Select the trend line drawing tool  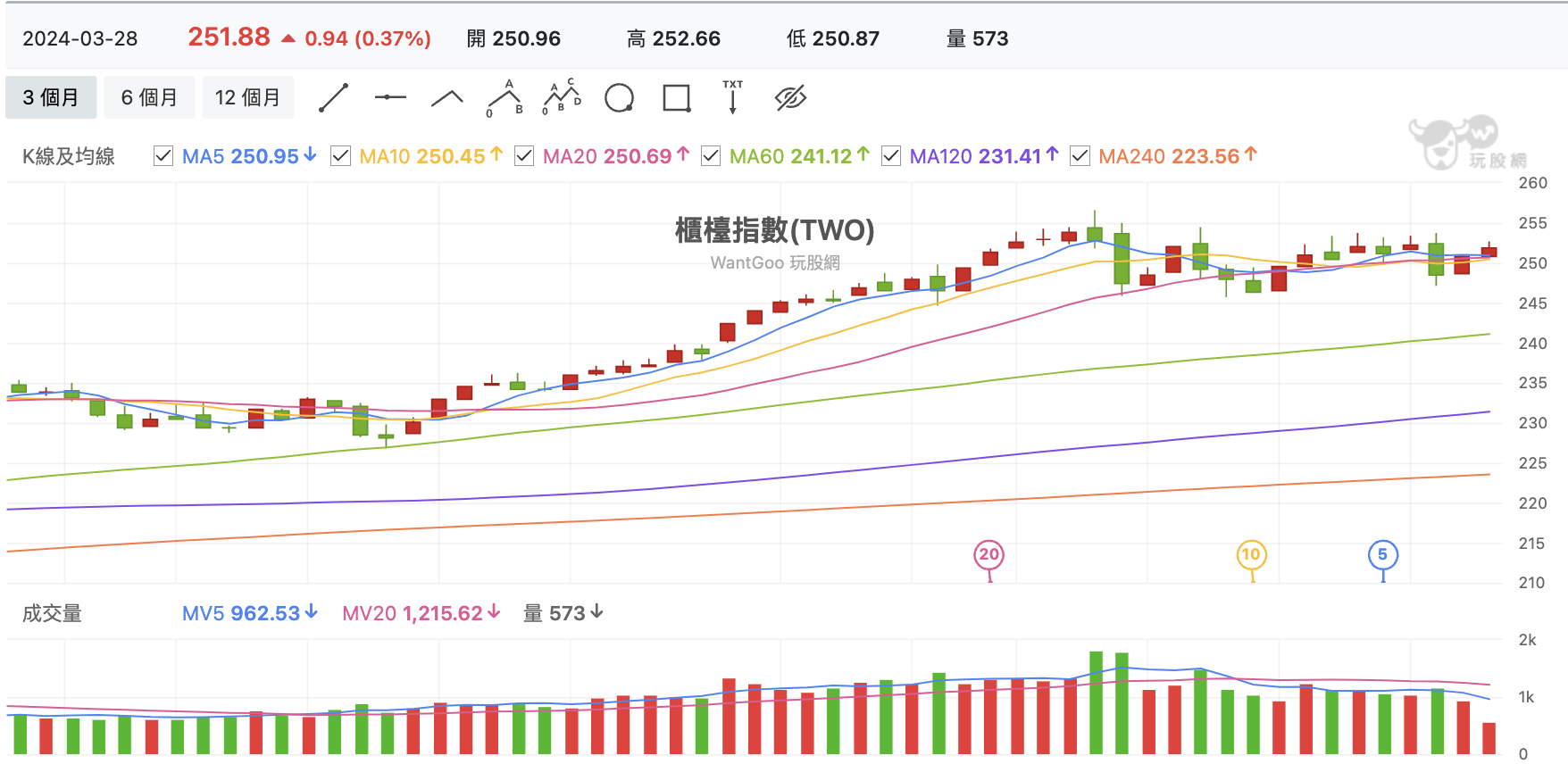click(x=334, y=97)
